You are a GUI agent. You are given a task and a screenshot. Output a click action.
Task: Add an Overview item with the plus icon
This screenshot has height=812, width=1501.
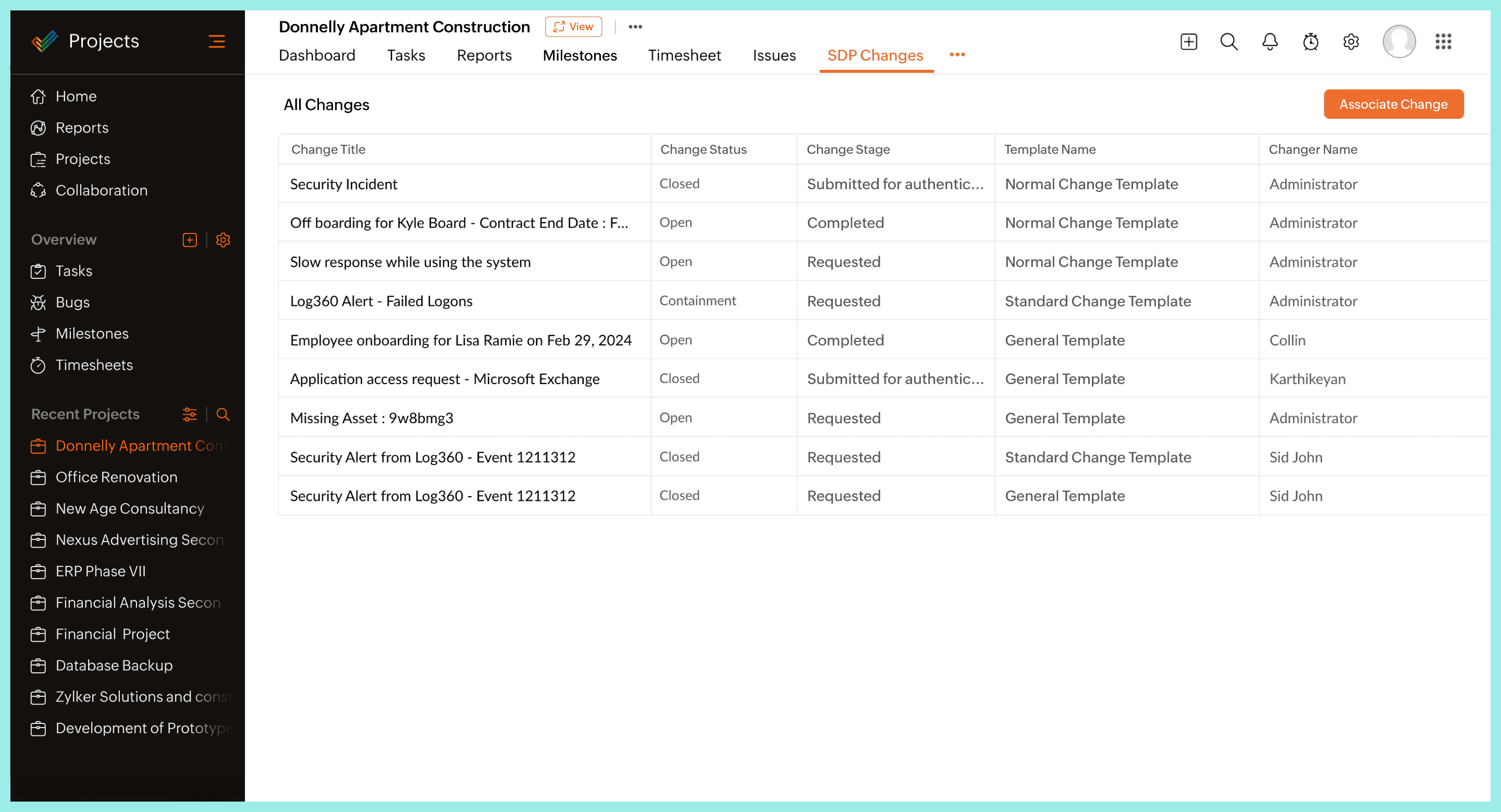(x=189, y=240)
